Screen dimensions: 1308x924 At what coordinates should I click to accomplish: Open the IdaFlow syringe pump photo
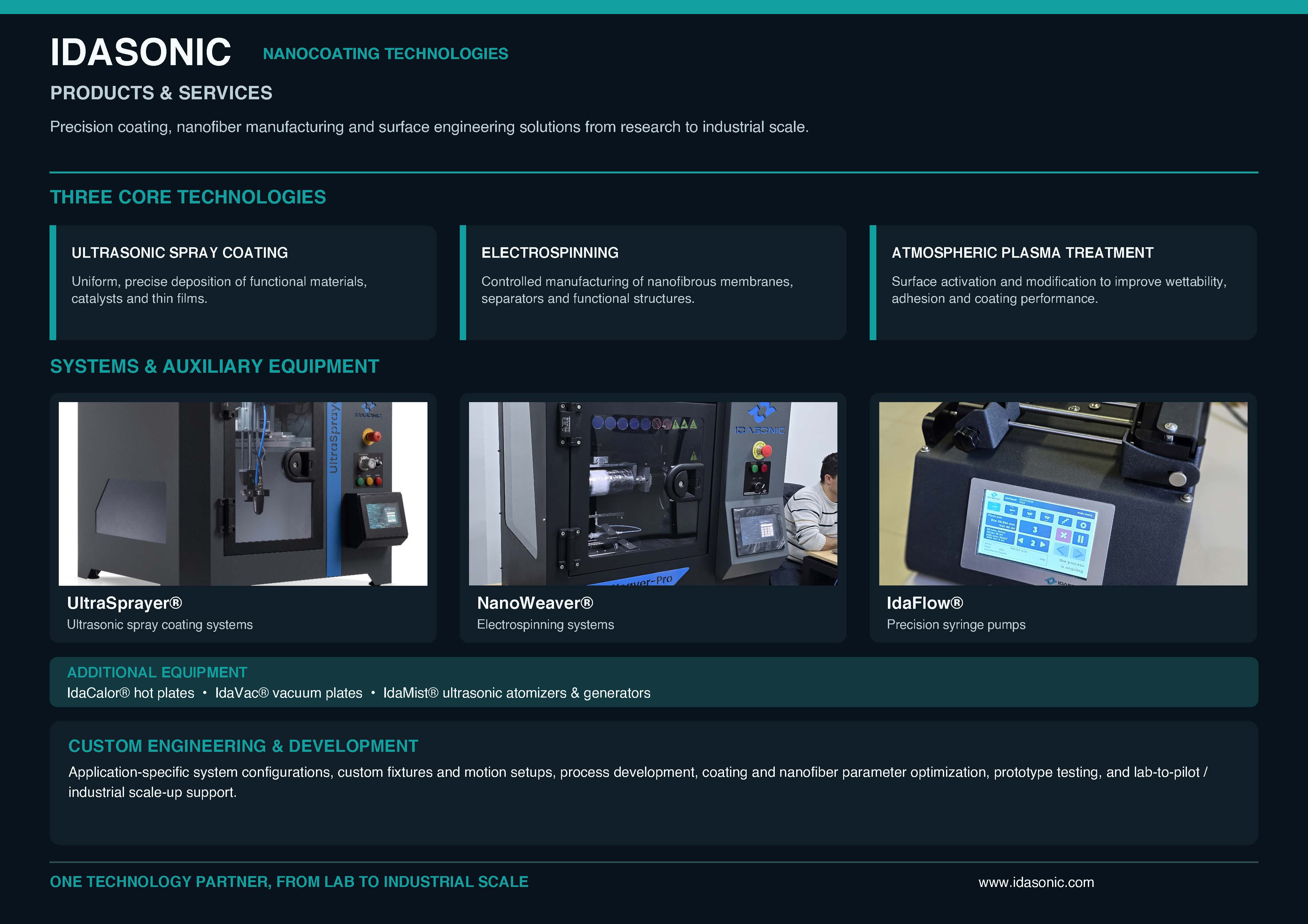[1063, 494]
